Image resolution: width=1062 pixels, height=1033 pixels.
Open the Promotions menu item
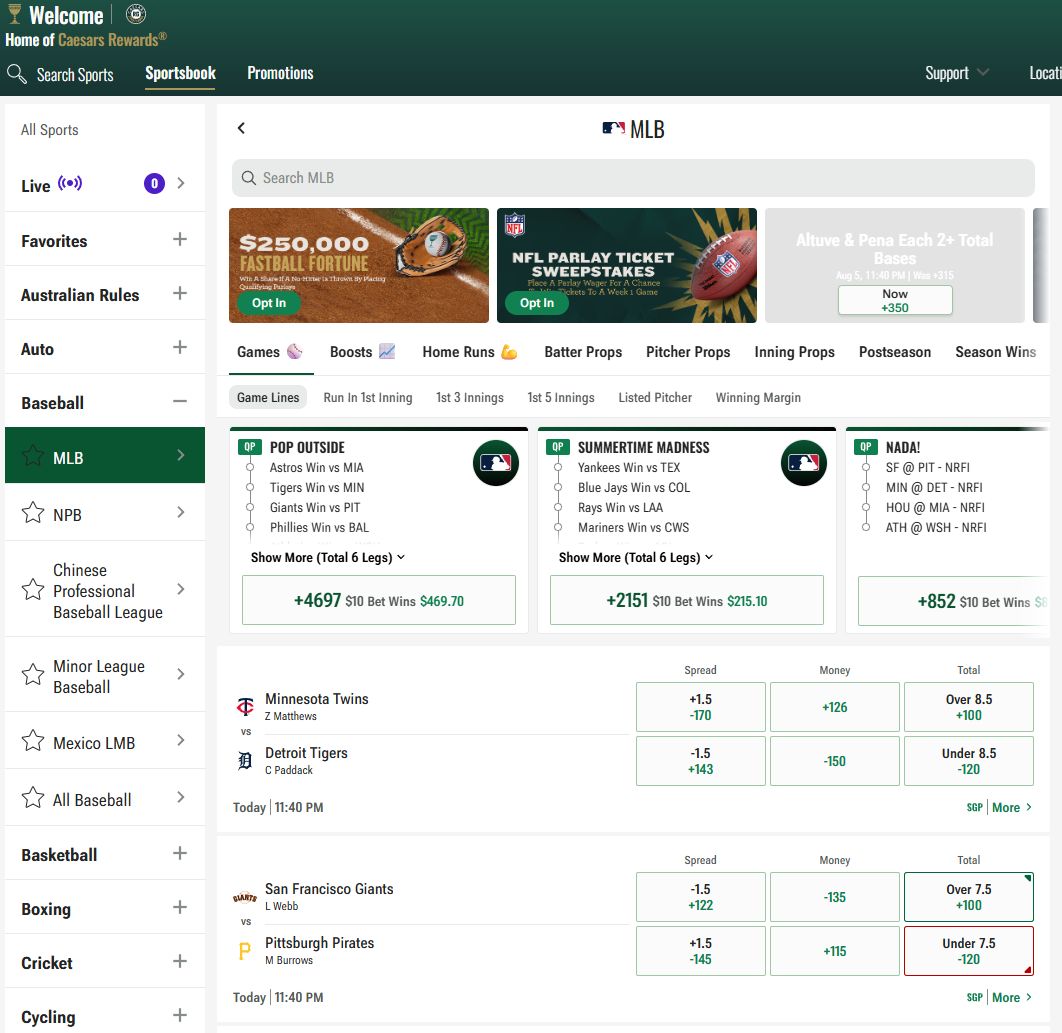[x=280, y=73]
